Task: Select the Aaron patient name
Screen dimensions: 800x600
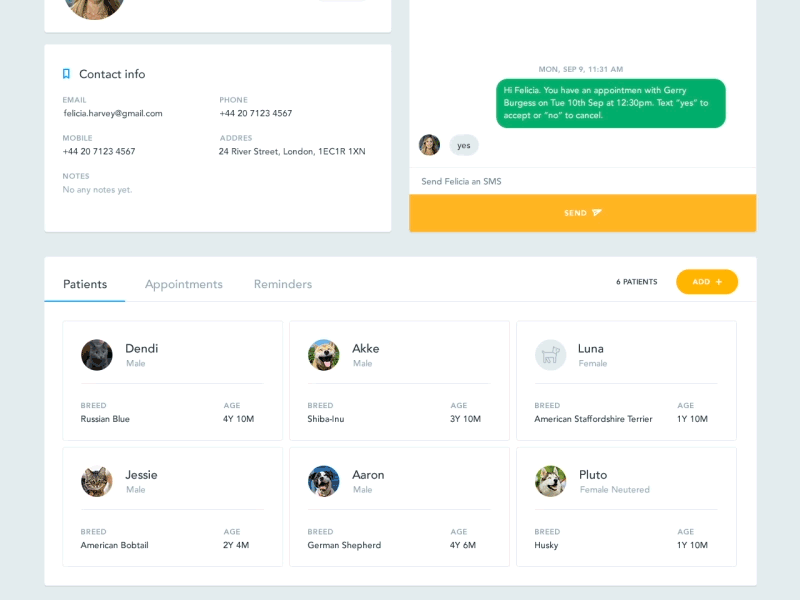Action: 368,475
